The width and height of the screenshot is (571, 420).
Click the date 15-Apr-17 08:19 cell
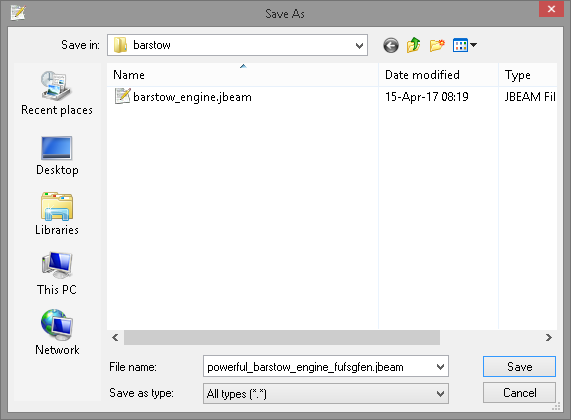(427, 97)
